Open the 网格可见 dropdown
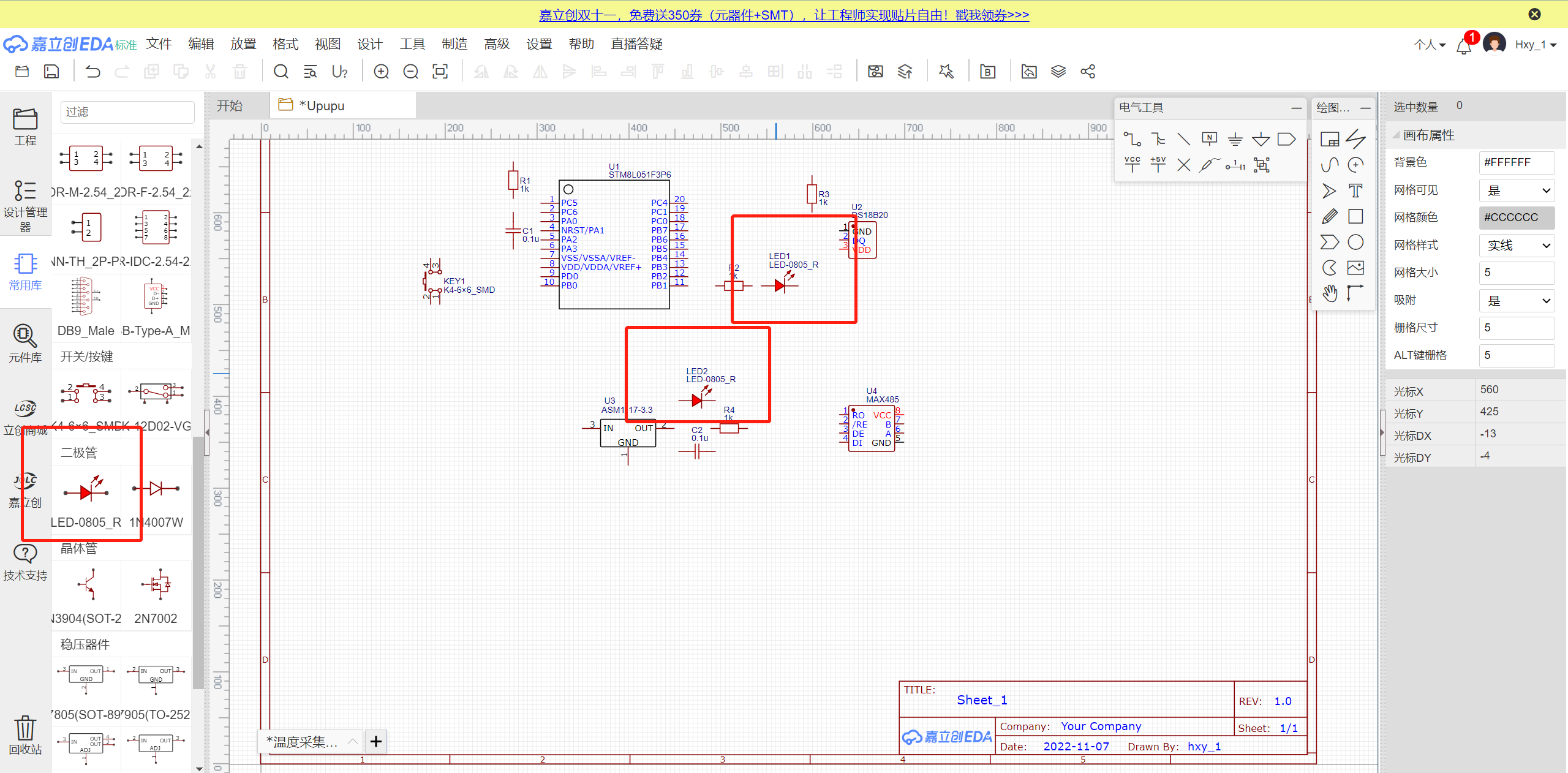The image size is (1568, 773). coord(1517,190)
